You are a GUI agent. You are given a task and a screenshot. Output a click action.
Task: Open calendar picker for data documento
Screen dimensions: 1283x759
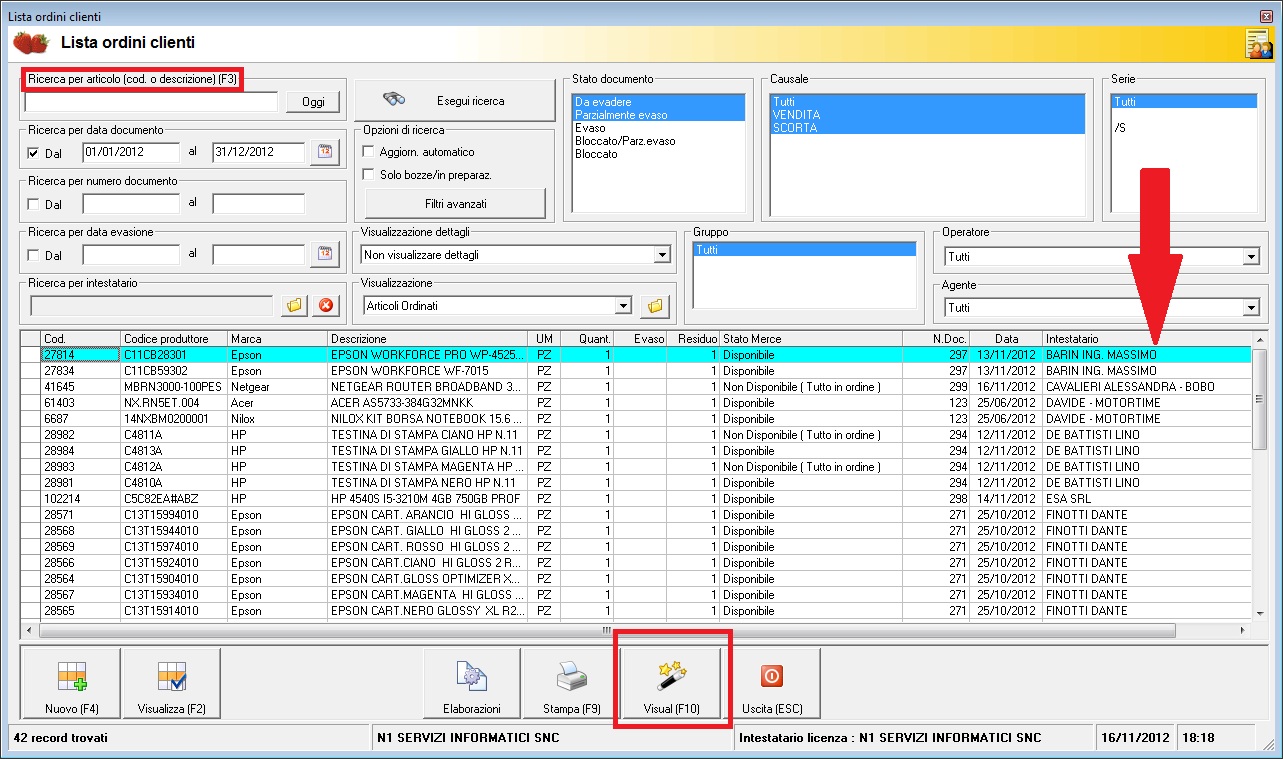point(324,152)
